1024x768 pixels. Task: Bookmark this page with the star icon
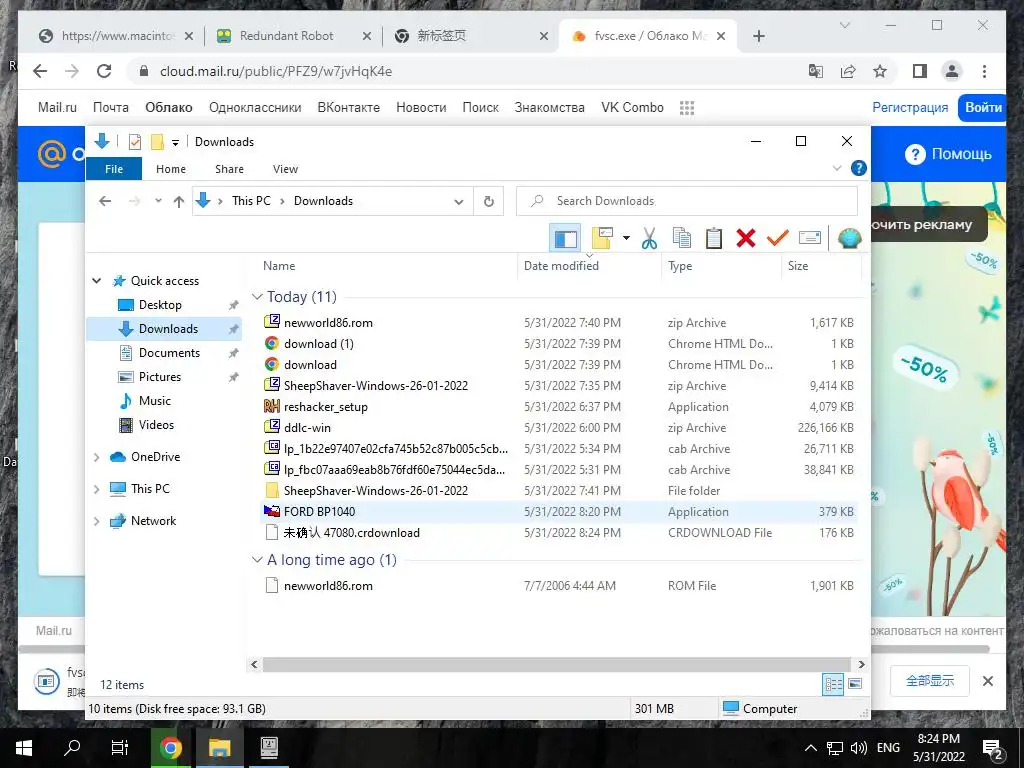(880, 71)
